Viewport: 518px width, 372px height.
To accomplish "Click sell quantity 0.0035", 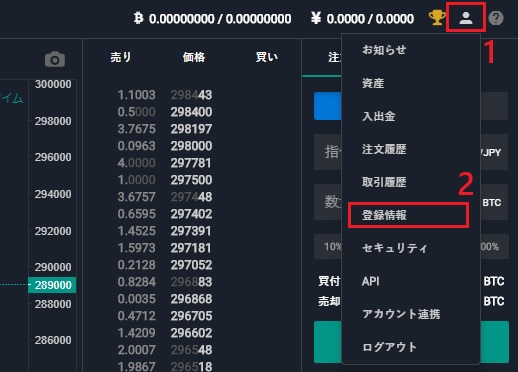I will point(137,299).
